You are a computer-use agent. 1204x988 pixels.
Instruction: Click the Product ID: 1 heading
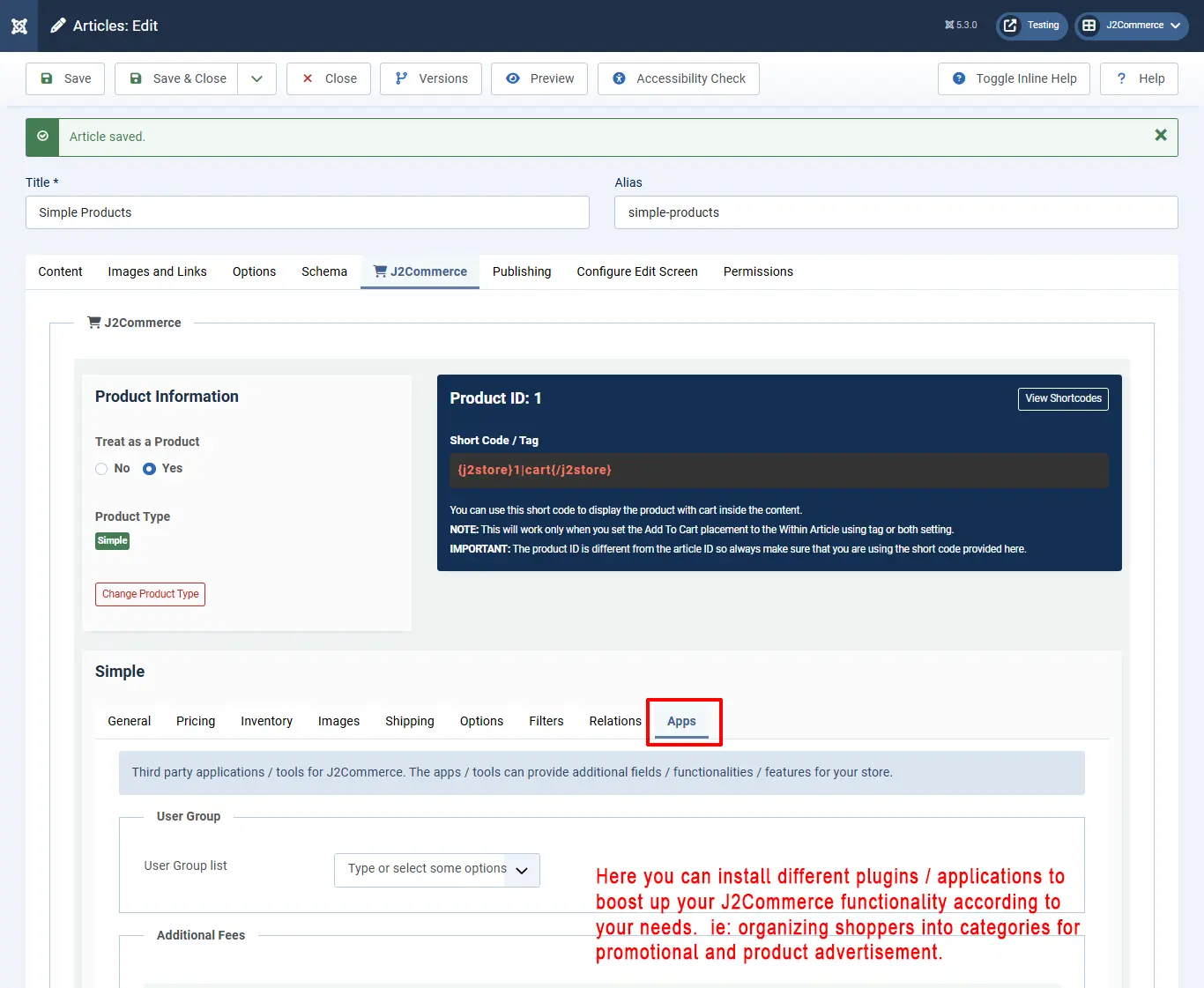click(495, 398)
